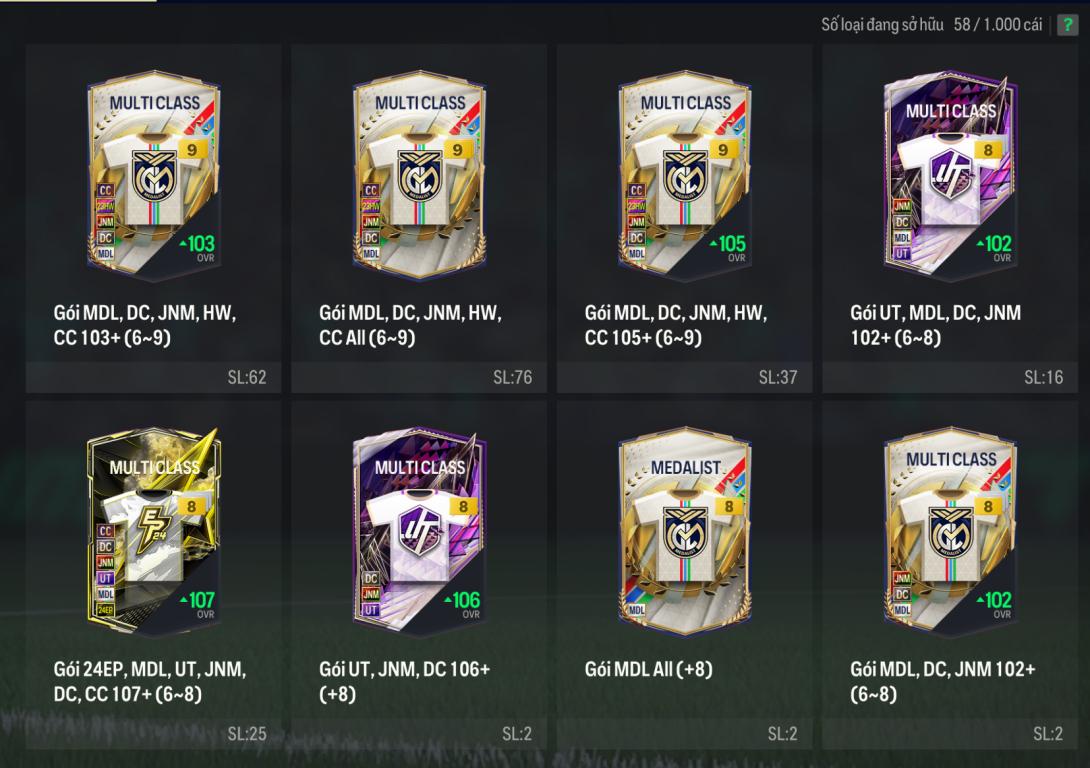Open the black-gold 24EP 107 OVR pack
Image resolution: width=1090 pixels, height=768 pixels.
coord(154,532)
